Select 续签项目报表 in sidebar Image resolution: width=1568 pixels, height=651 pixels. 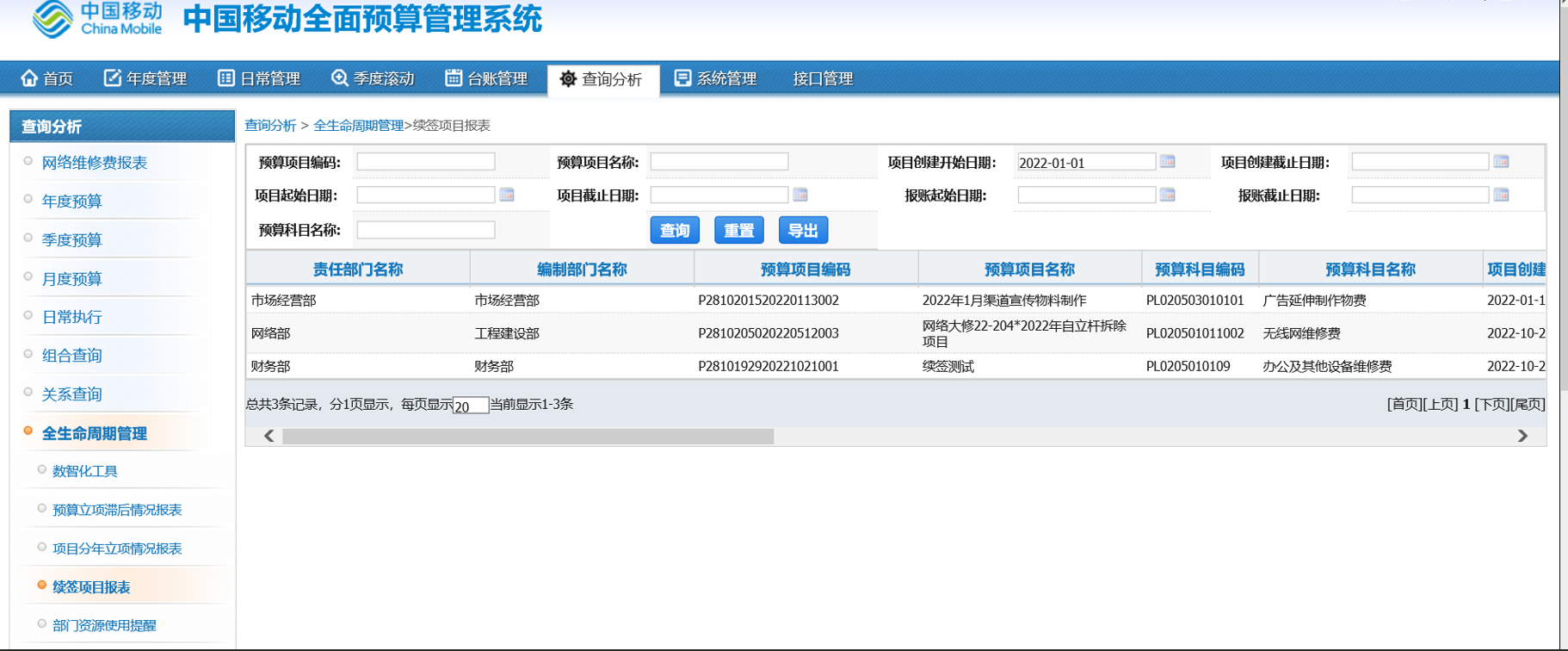click(91, 587)
